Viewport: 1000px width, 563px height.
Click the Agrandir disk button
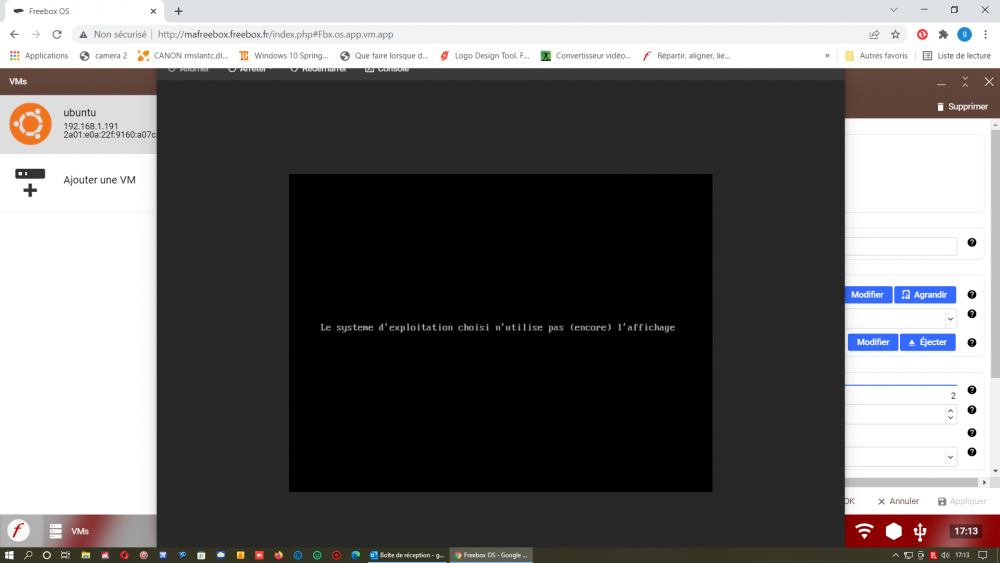coord(924,295)
